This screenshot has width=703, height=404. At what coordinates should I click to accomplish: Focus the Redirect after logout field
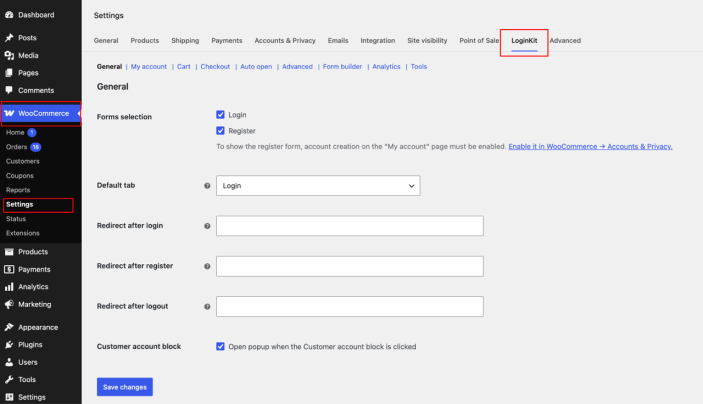point(350,307)
